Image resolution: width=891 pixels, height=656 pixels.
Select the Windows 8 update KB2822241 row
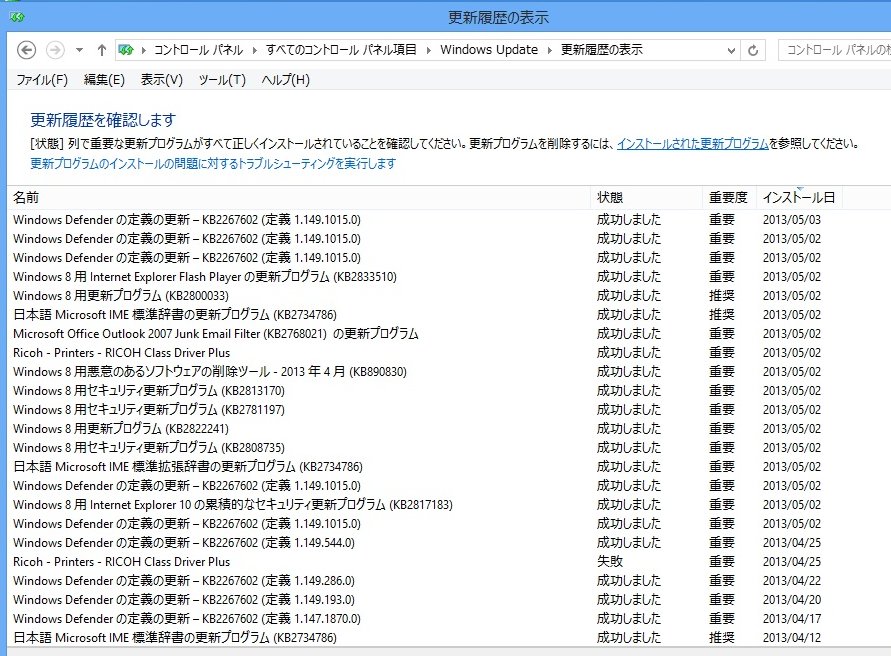[x=426, y=429]
